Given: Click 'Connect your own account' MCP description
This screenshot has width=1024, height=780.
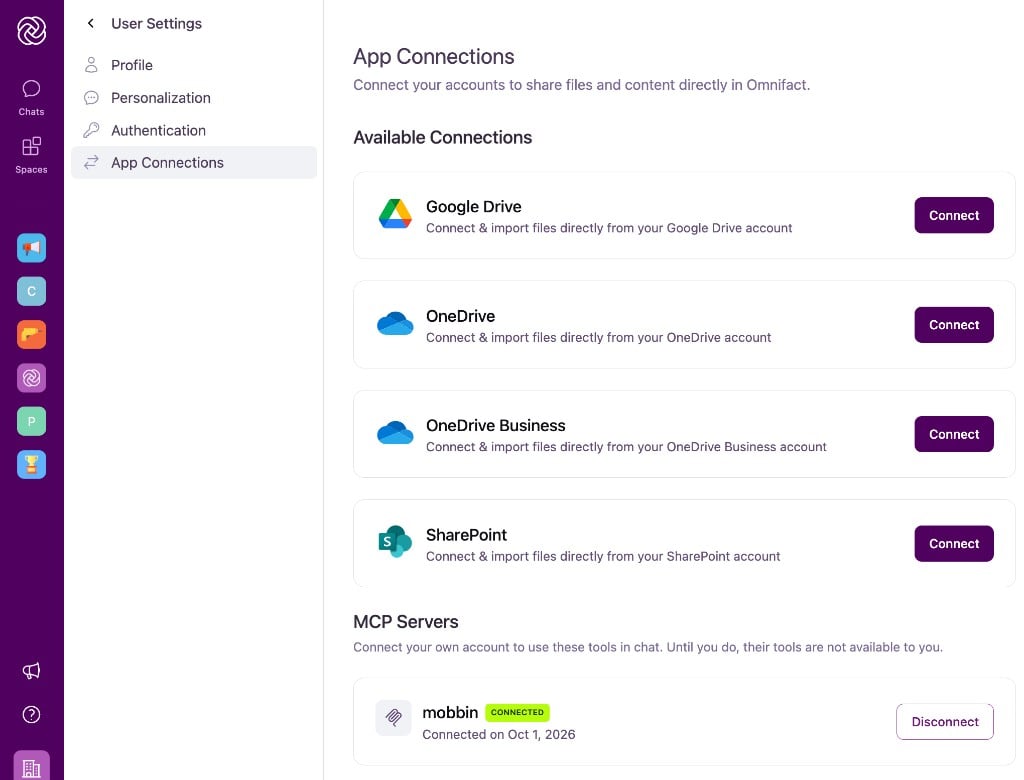Looking at the screenshot, I should click(648, 647).
